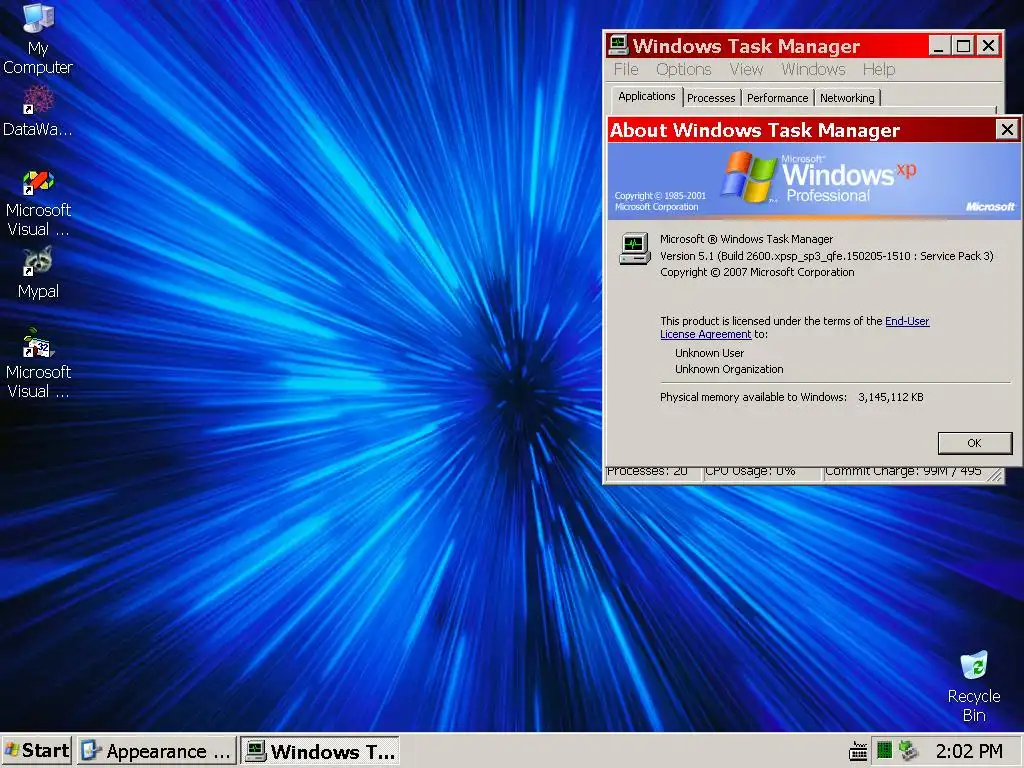
Task: Click the CPU Usage status bar entry
Action: 761,473
